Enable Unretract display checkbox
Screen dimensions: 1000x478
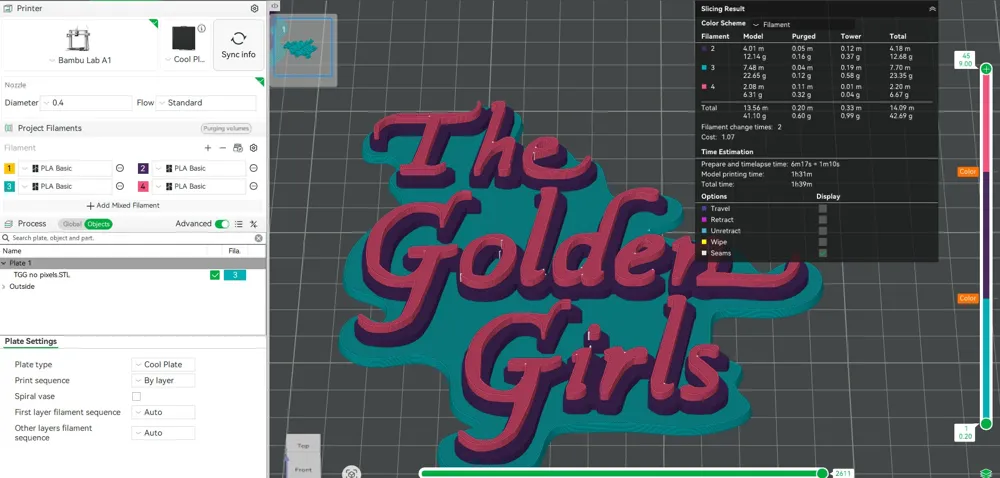[x=823, y=231]
